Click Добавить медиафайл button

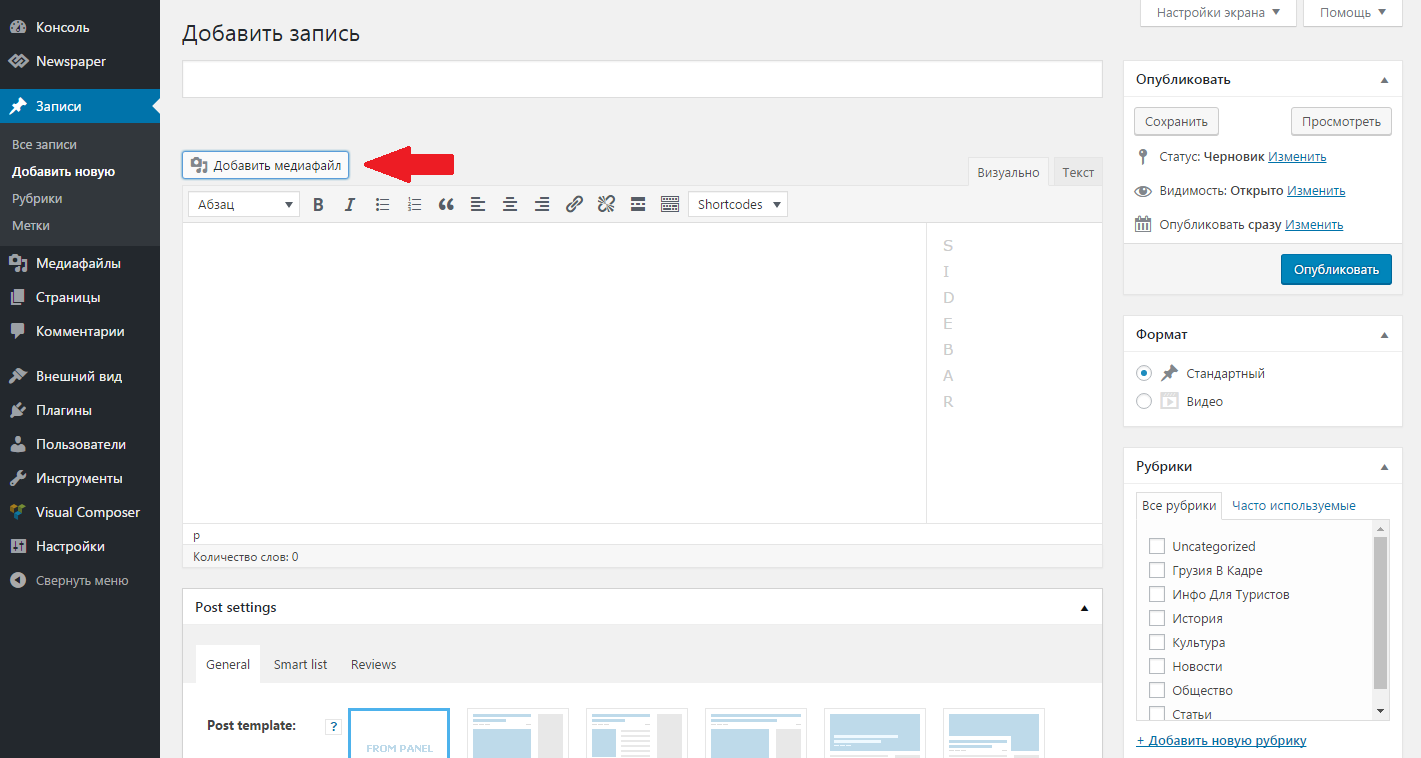266,165
